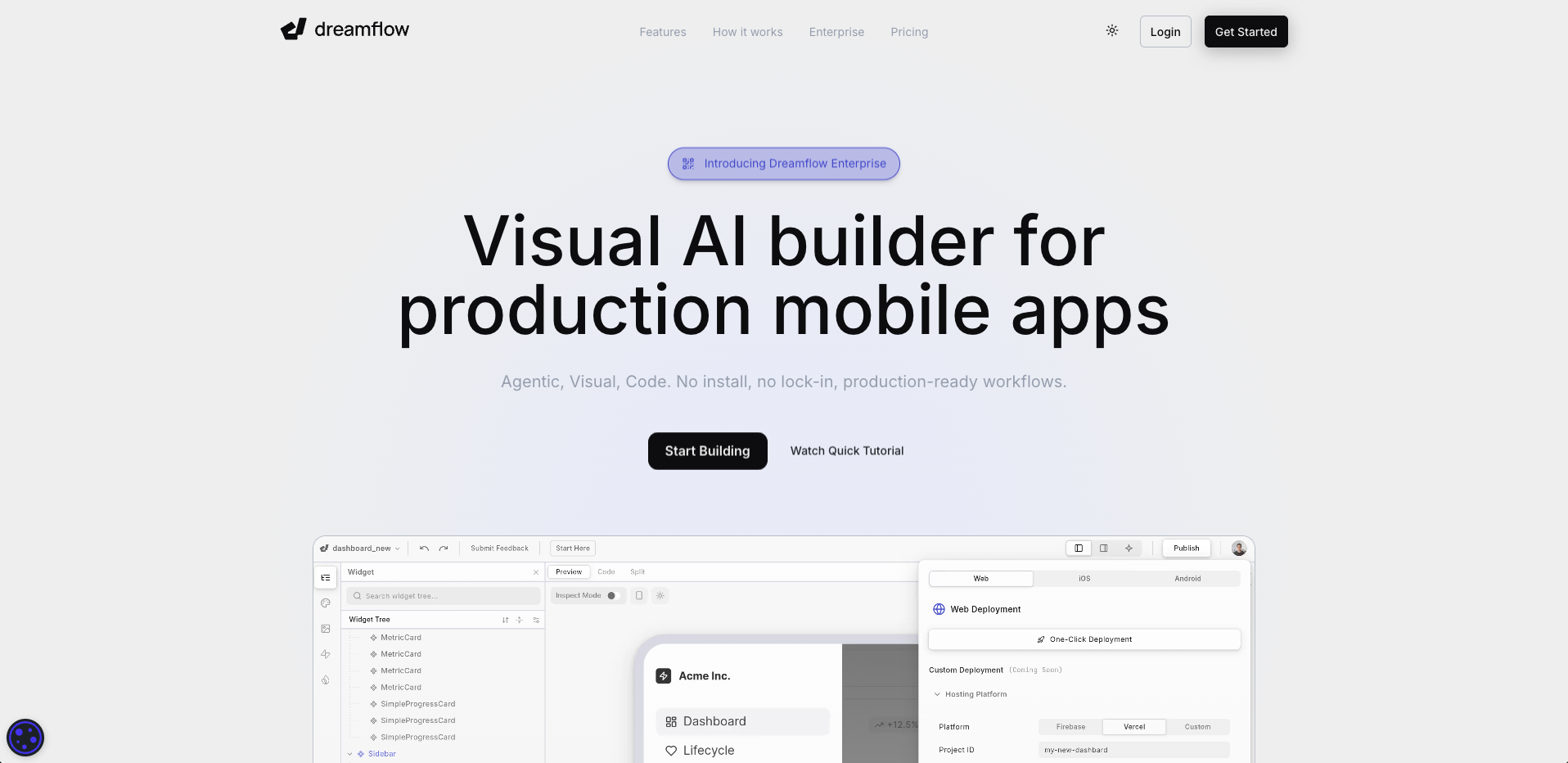
Task: Click the Custom Deployment (Coming Soon) label
Action: [995, 670]
